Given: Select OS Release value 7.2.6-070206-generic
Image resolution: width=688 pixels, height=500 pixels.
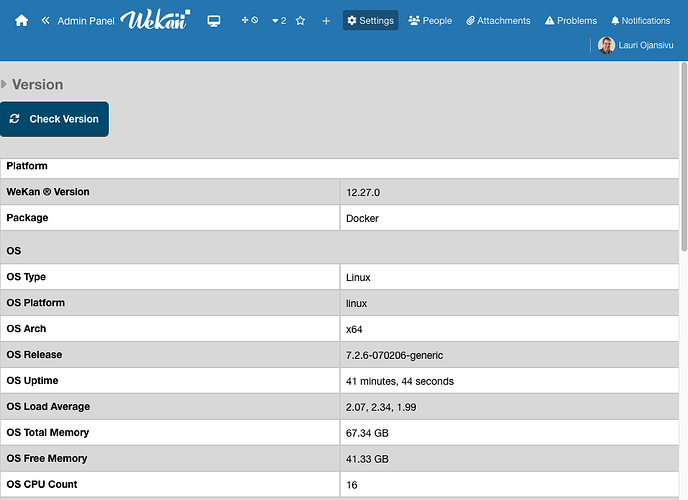Looking at the screenshot, I should (394, 355).
